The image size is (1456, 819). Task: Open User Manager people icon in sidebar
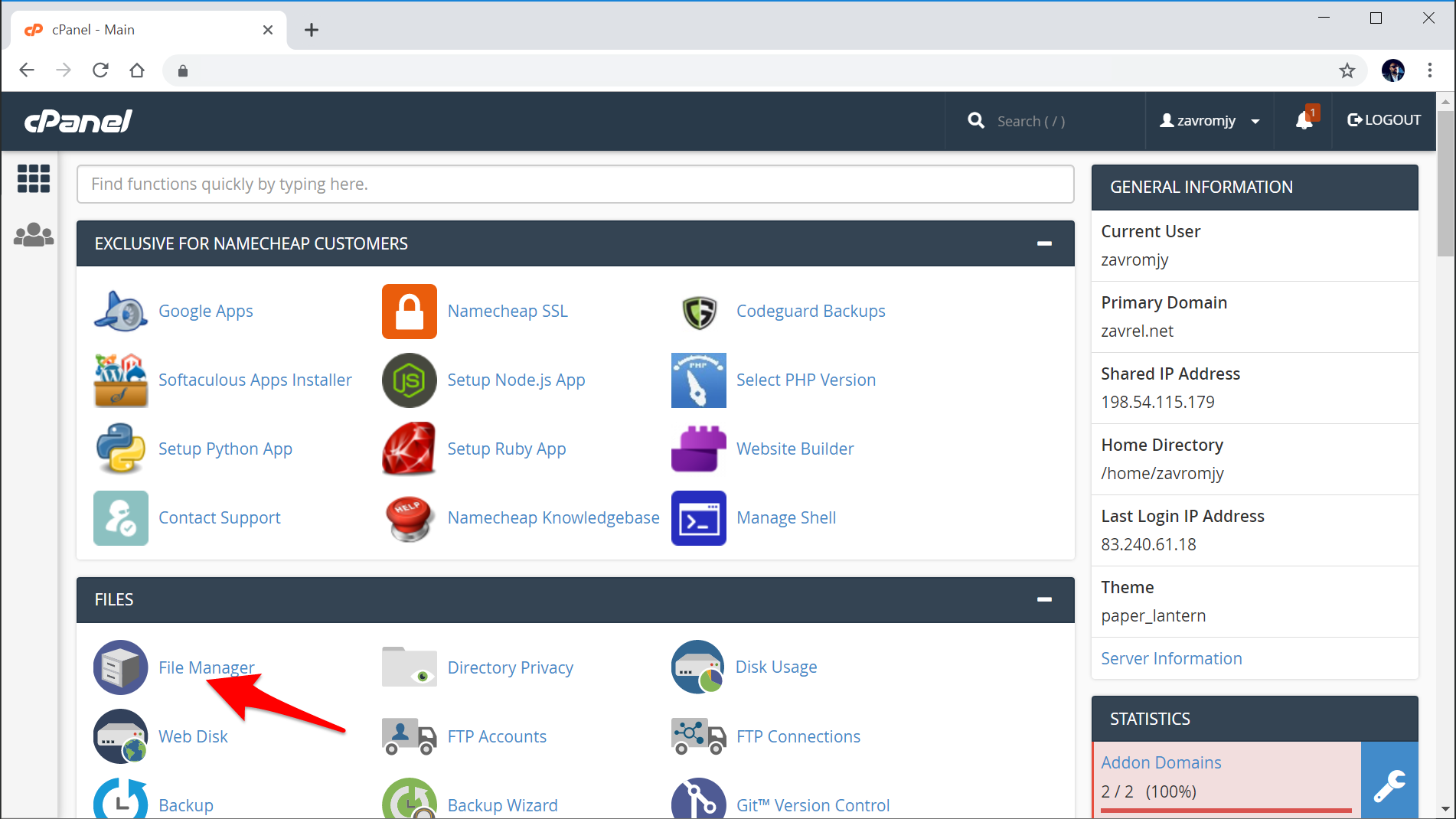34,234
